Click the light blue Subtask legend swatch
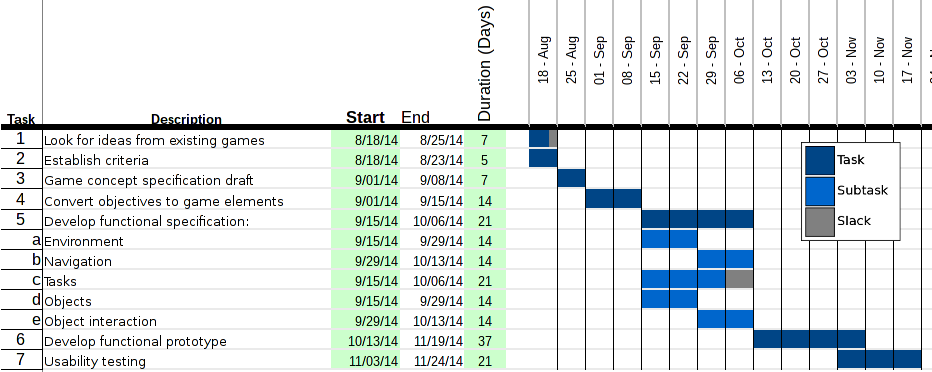Image resolution: width=932 pixels, height=372 pixels. pos(820,191)
